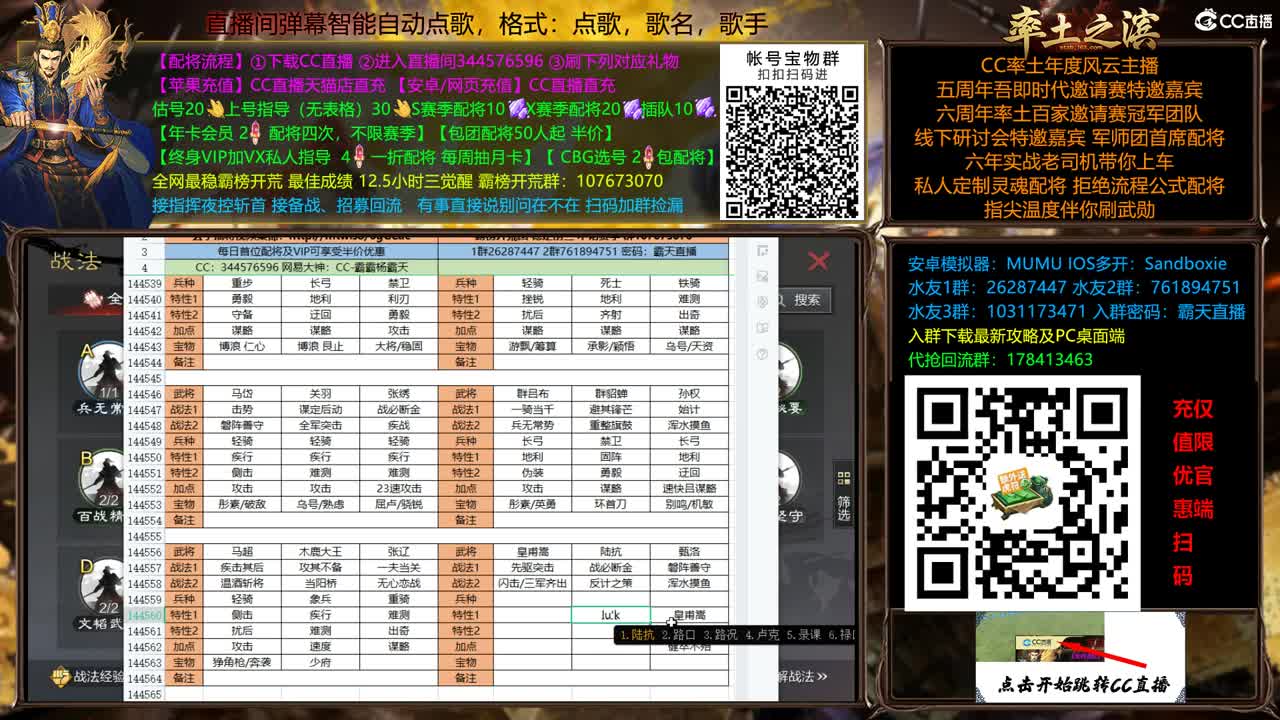
Task: Select the cell 重整旗鼓
Action: (x=610, y=425)
